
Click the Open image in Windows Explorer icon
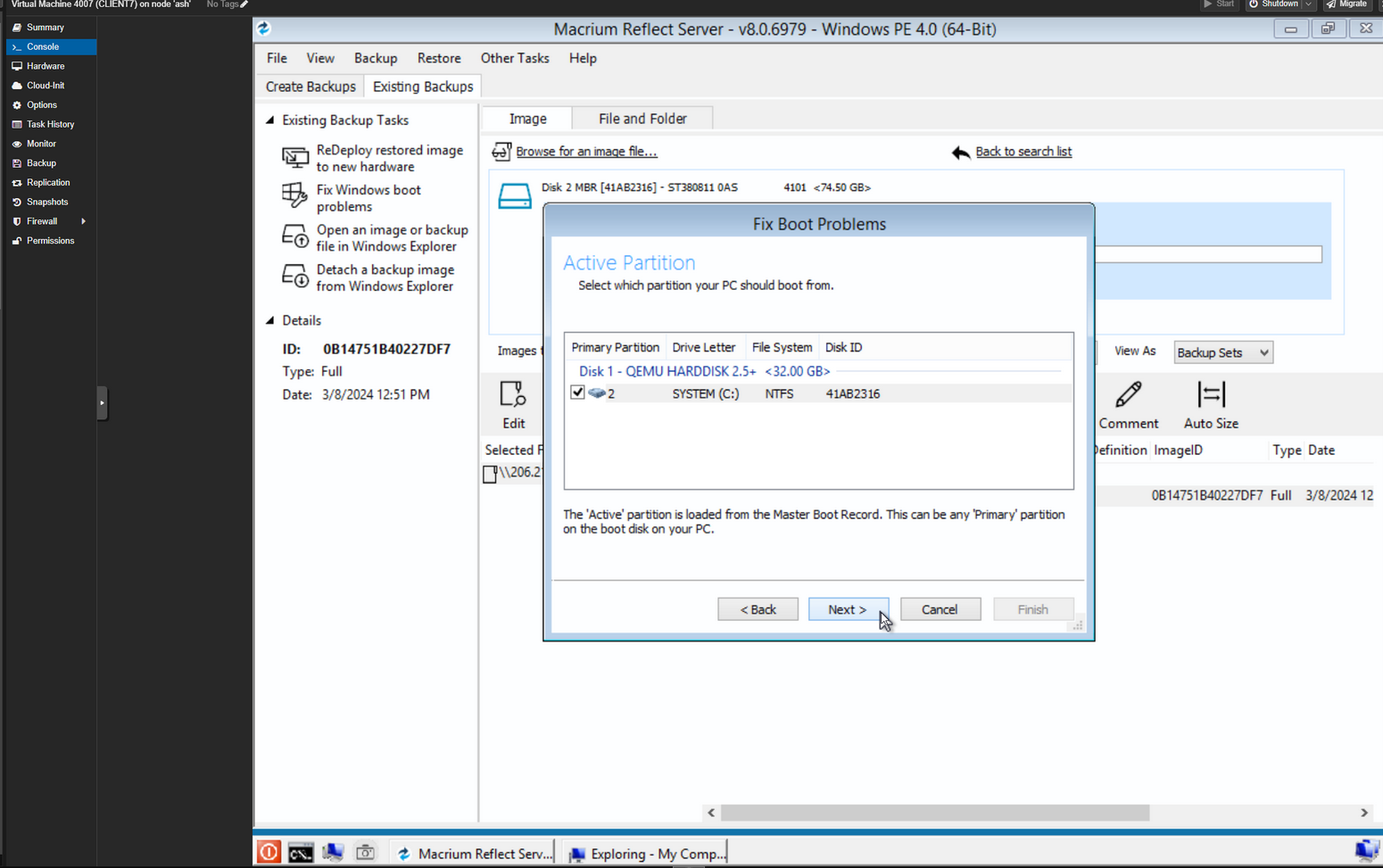click(x=294, y=236)
